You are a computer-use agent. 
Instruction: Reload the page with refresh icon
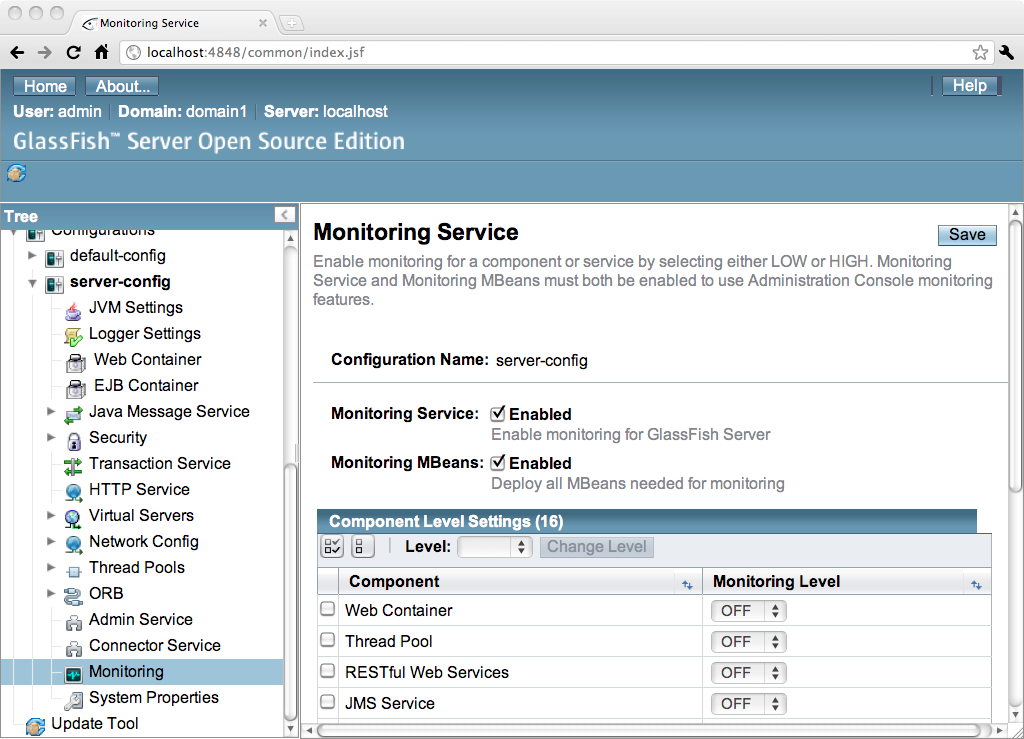73,52
